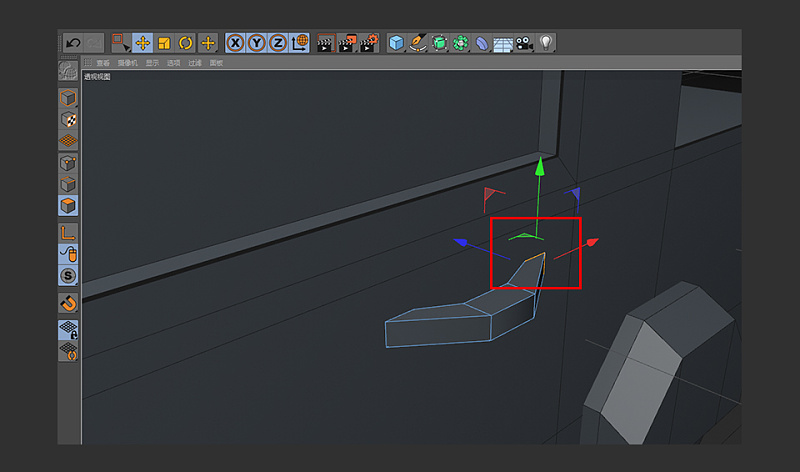Image resolution: width=800 pixels, height=472 pixels.
Task: Open the 选项 viewport menu
Action: [x=173, y=63]
